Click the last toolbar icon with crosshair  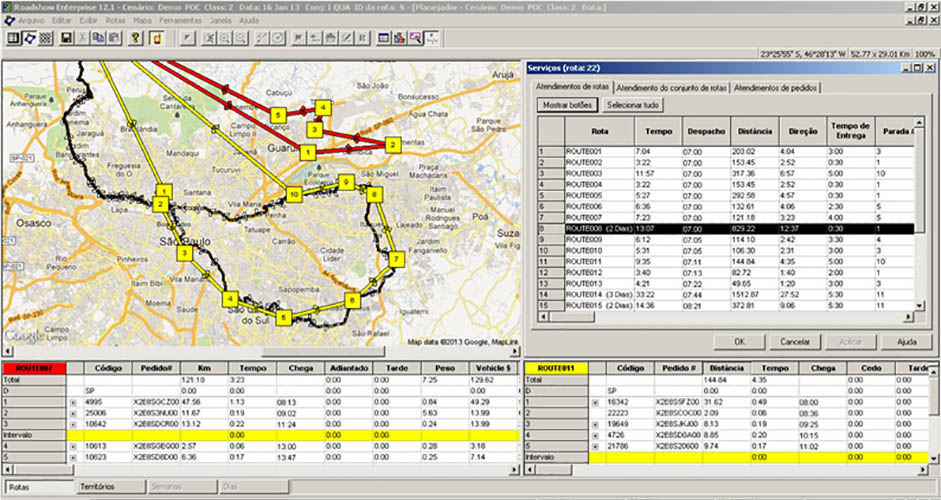coord(432,38)
